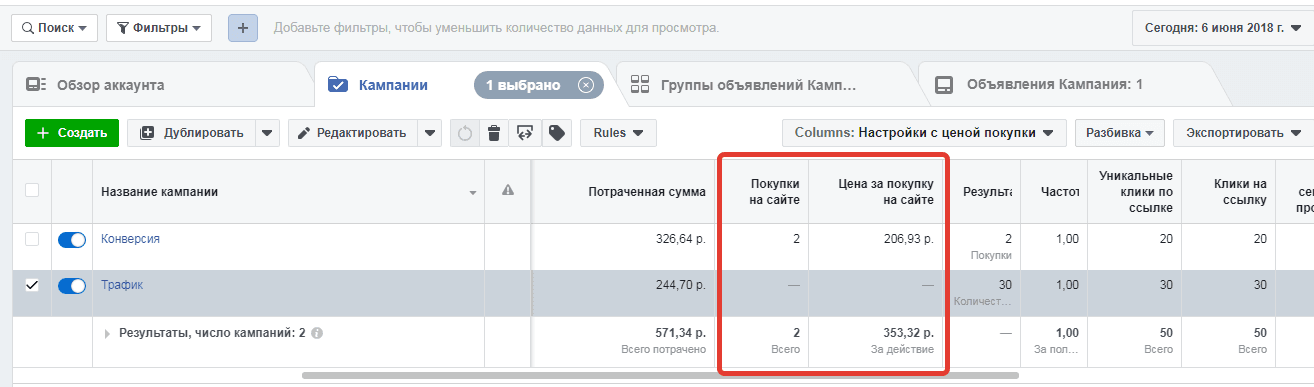The image size is (1314, 387).
Task: Open the Редактировать dropdown arrow
Action: pyautogui.click(x=429, y=133)
